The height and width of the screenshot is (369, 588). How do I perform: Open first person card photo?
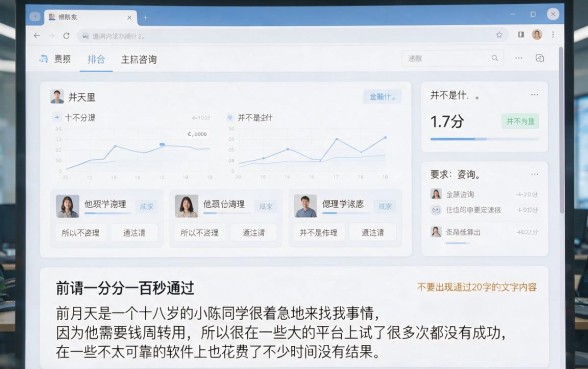tap(68, 206)
